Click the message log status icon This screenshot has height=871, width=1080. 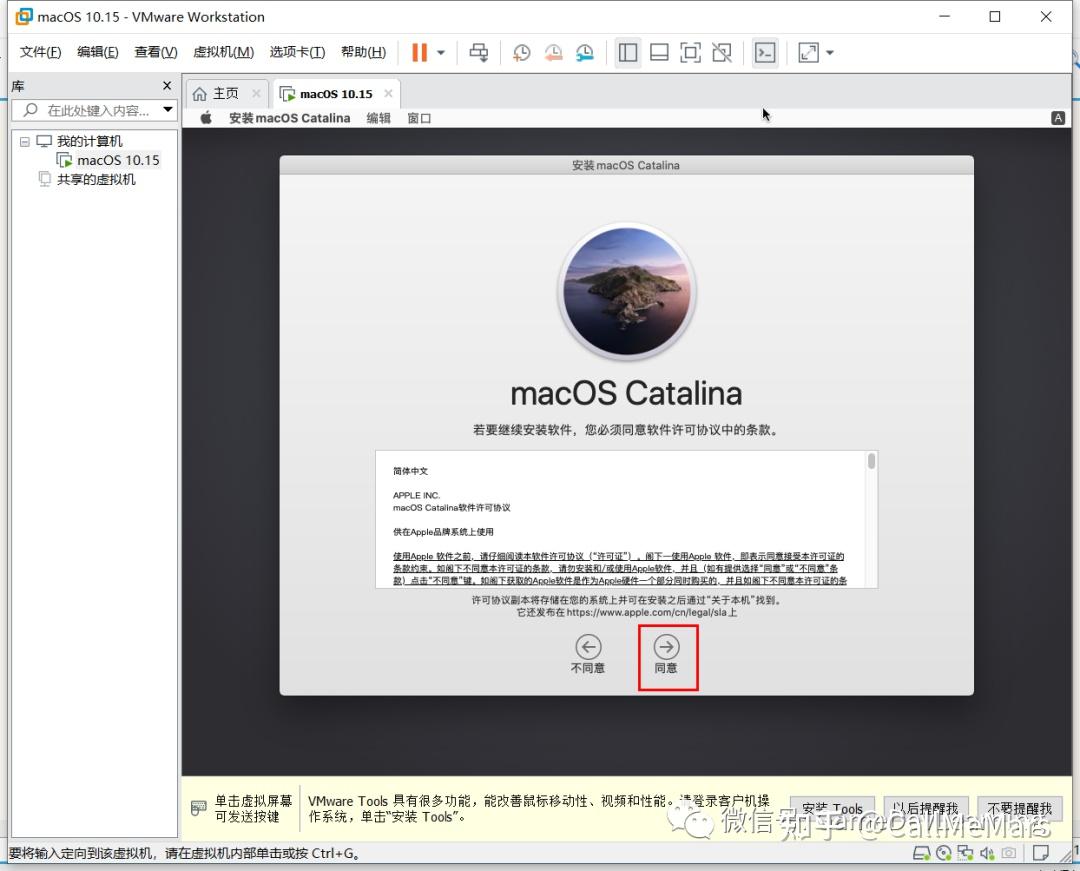[1040, 853]
